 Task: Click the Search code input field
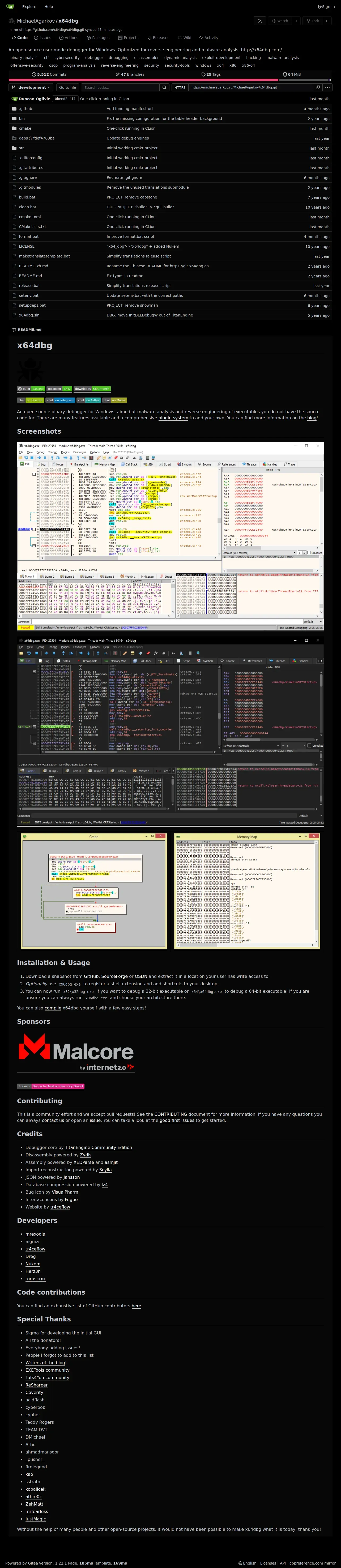[x=120, y=88]
